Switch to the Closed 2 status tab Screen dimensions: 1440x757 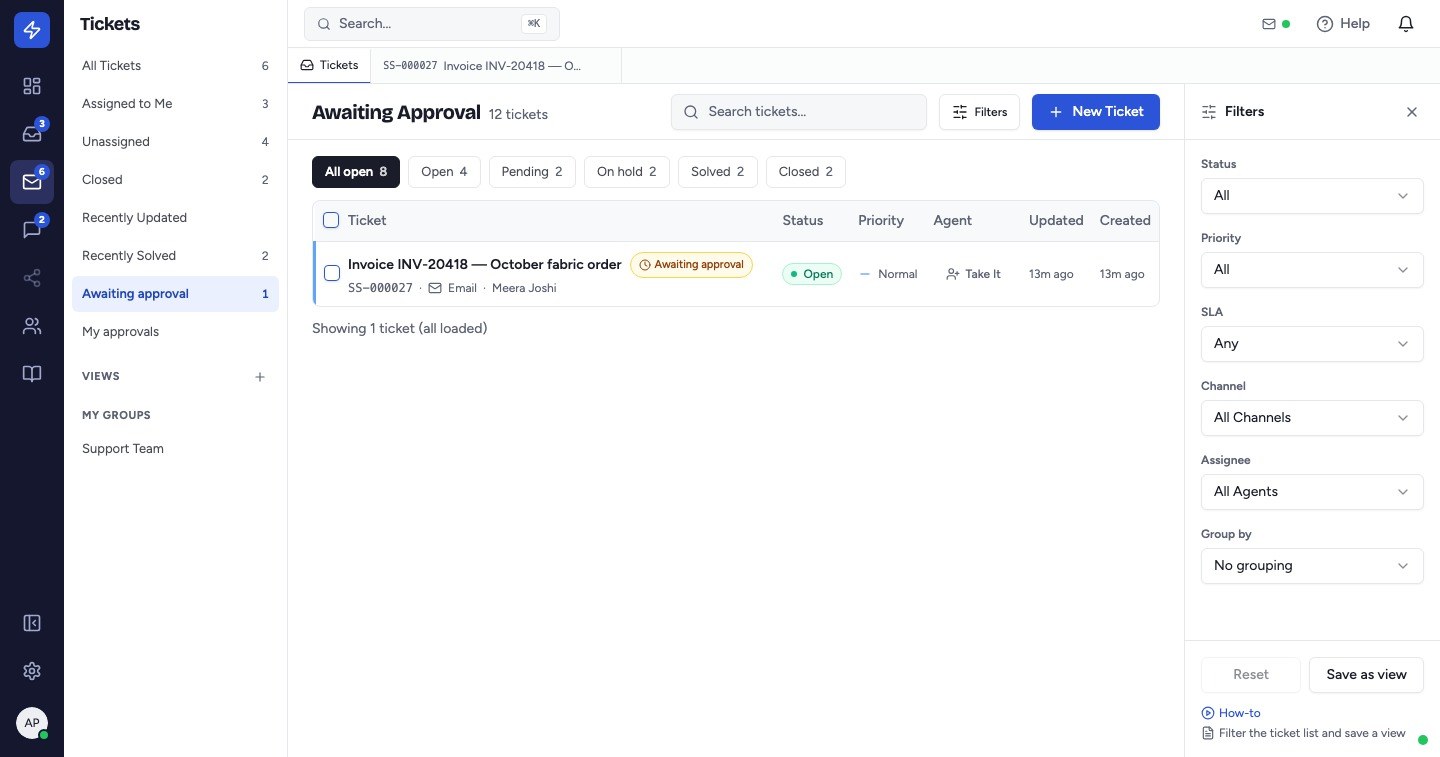click(806, 172)
